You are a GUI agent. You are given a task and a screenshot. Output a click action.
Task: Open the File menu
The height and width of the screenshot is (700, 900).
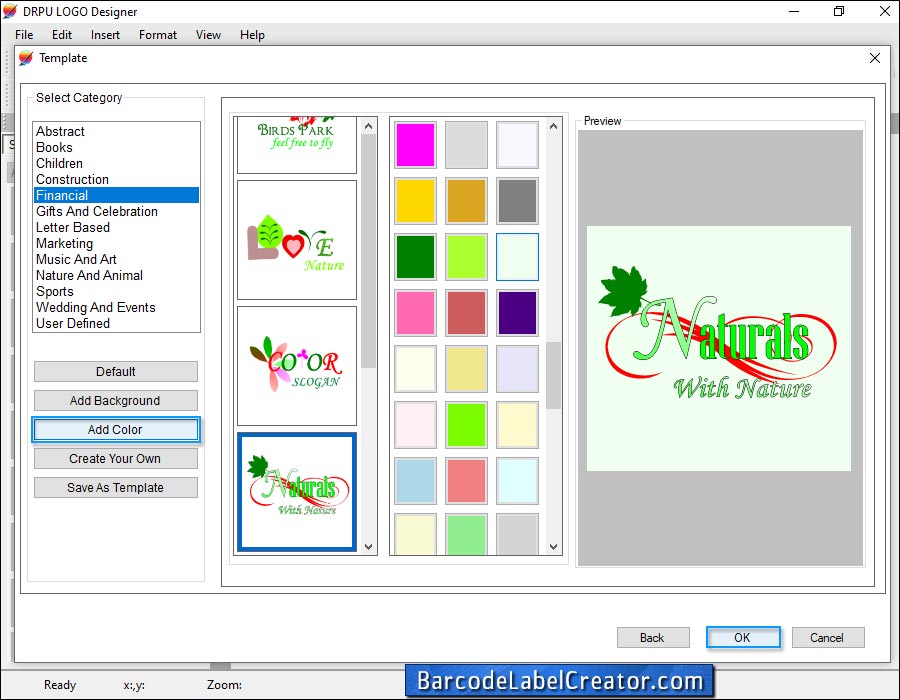24,35
